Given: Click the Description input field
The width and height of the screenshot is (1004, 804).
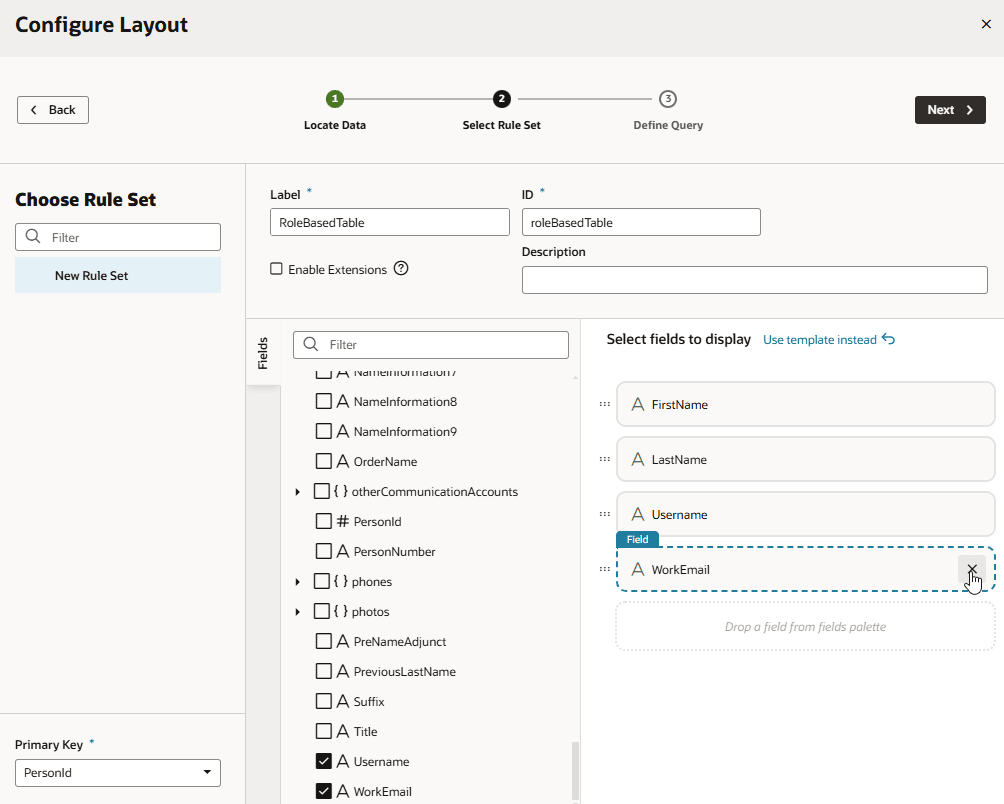Looking at the screenshot, I should (754, 280).
